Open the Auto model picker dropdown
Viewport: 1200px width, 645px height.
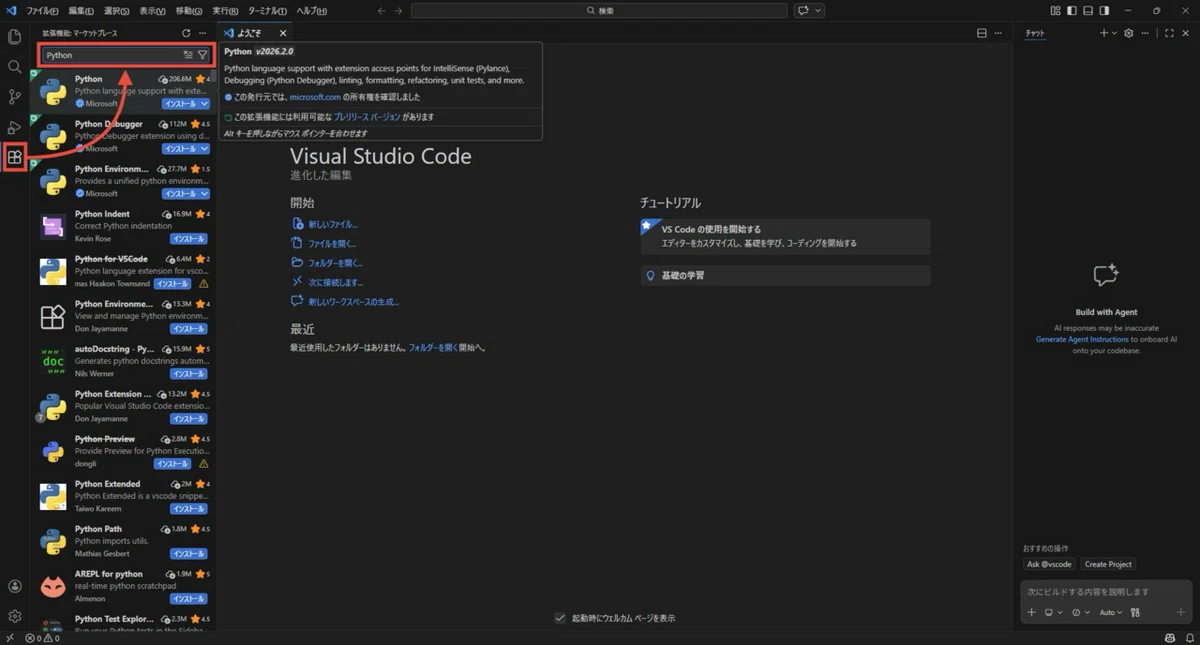1110,612
